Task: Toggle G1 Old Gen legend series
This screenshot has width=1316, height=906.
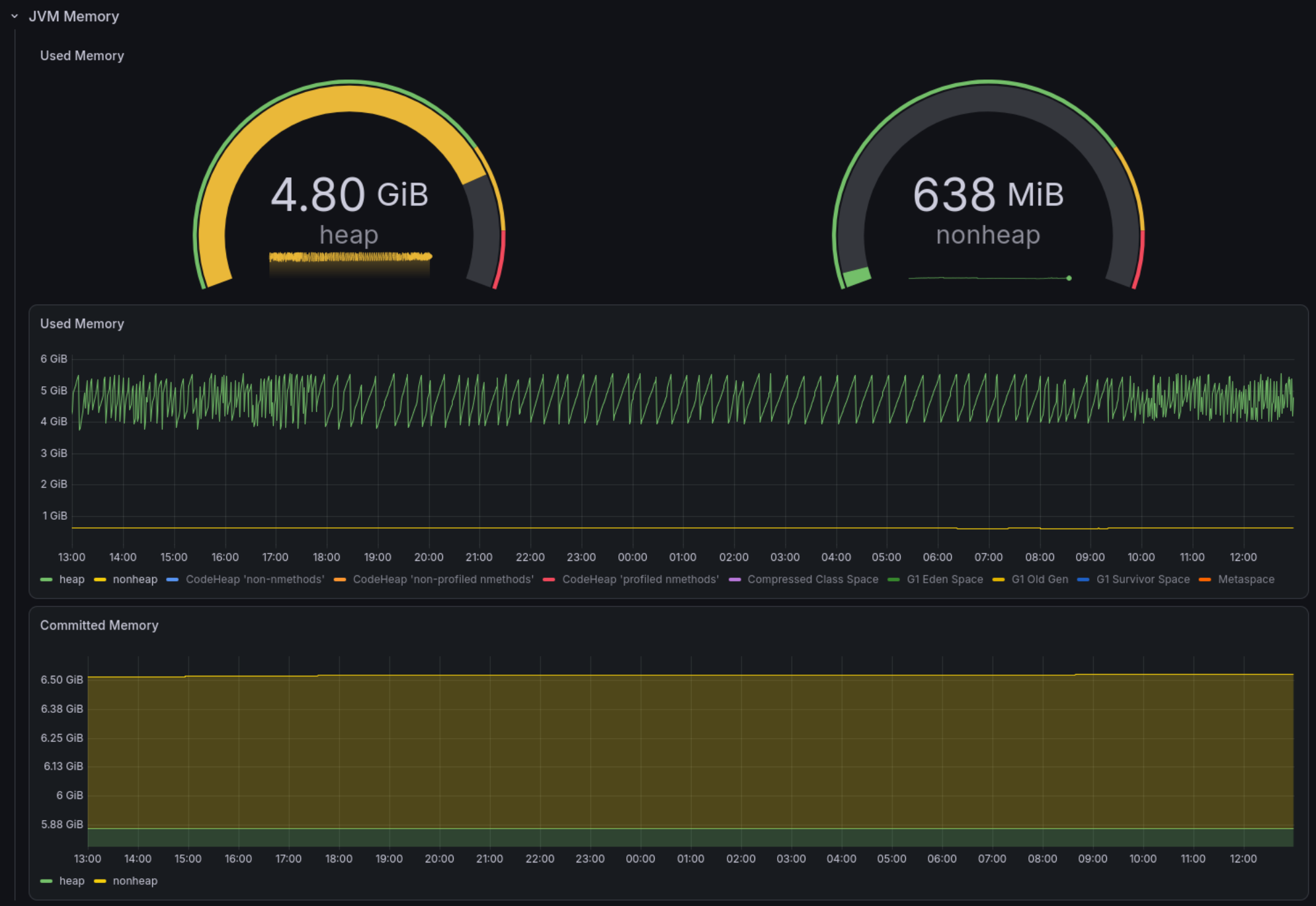Action: [1040, 579]
